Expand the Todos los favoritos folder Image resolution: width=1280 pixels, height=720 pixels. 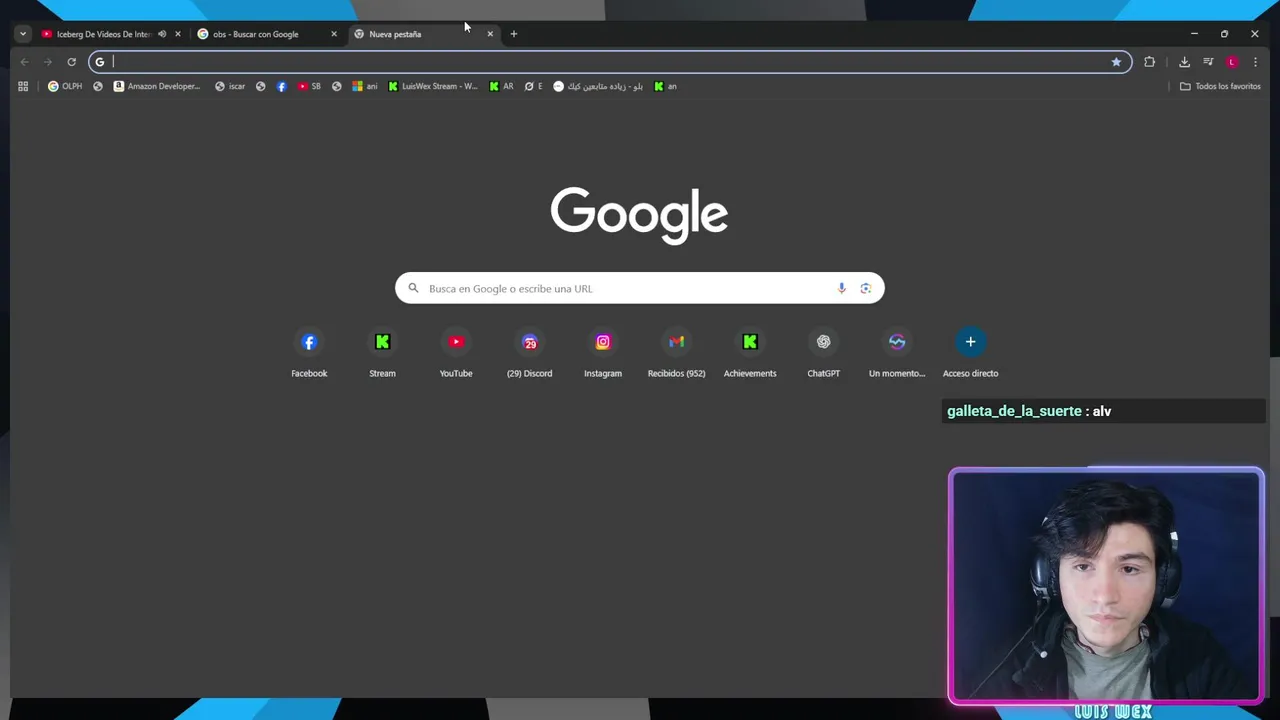tap(1220, 86)
